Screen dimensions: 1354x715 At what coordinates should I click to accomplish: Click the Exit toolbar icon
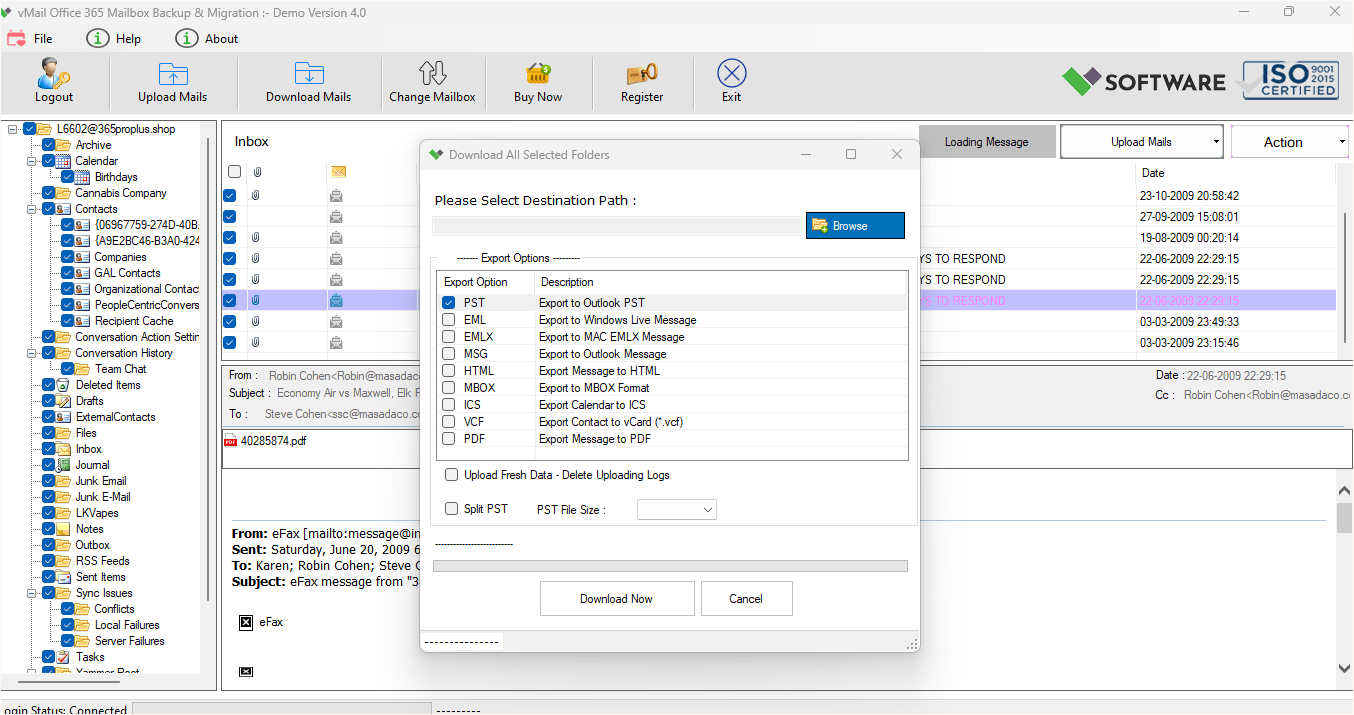pos(732,73)
